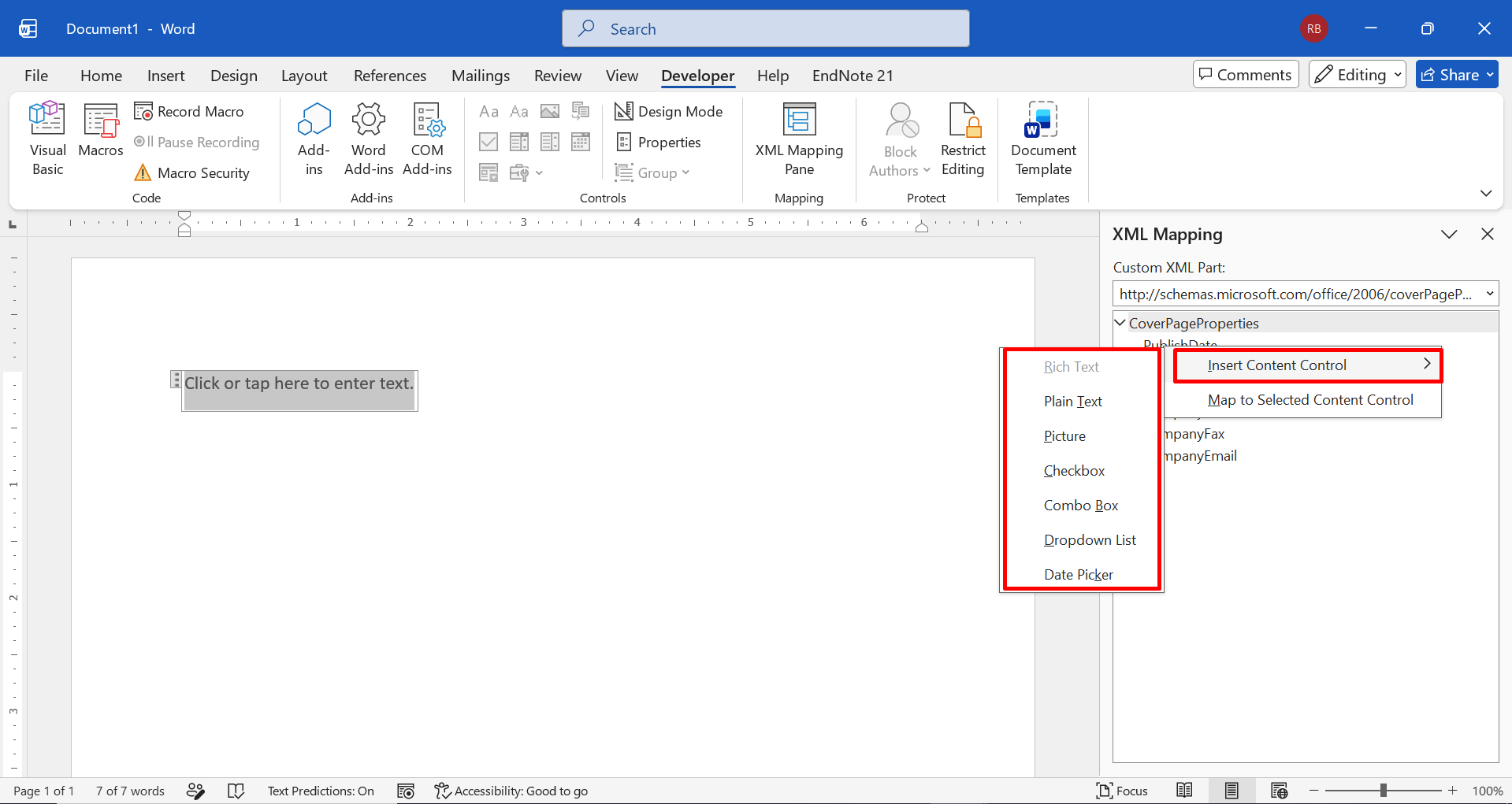Open the Editing mode dropdown
Viewport: 1512px width, 804px height.
click(x=1358, y=74)
